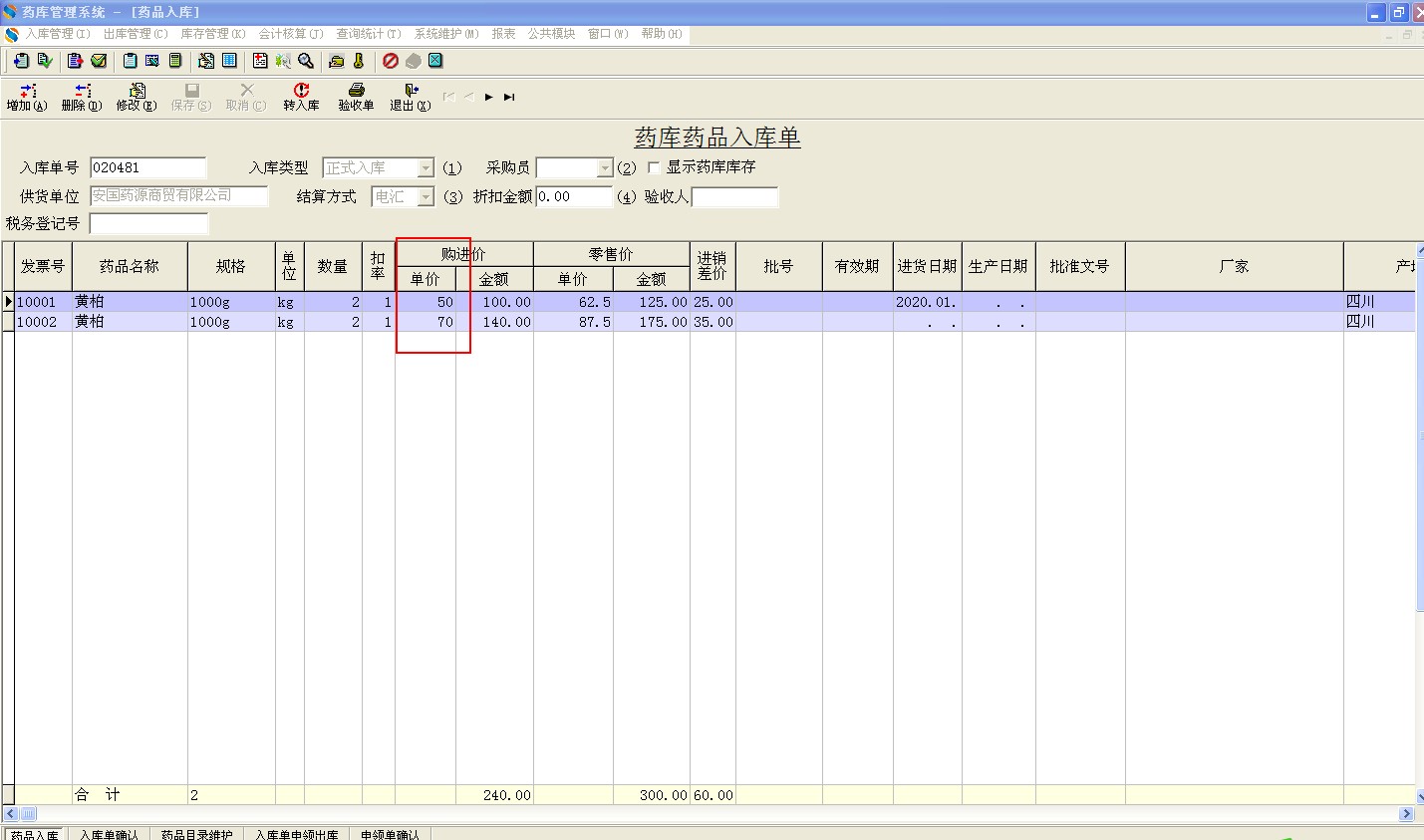Viewport: 1424px width, 840px height.
Task: Click the teal square X toolbar icon
Action: 435,61
